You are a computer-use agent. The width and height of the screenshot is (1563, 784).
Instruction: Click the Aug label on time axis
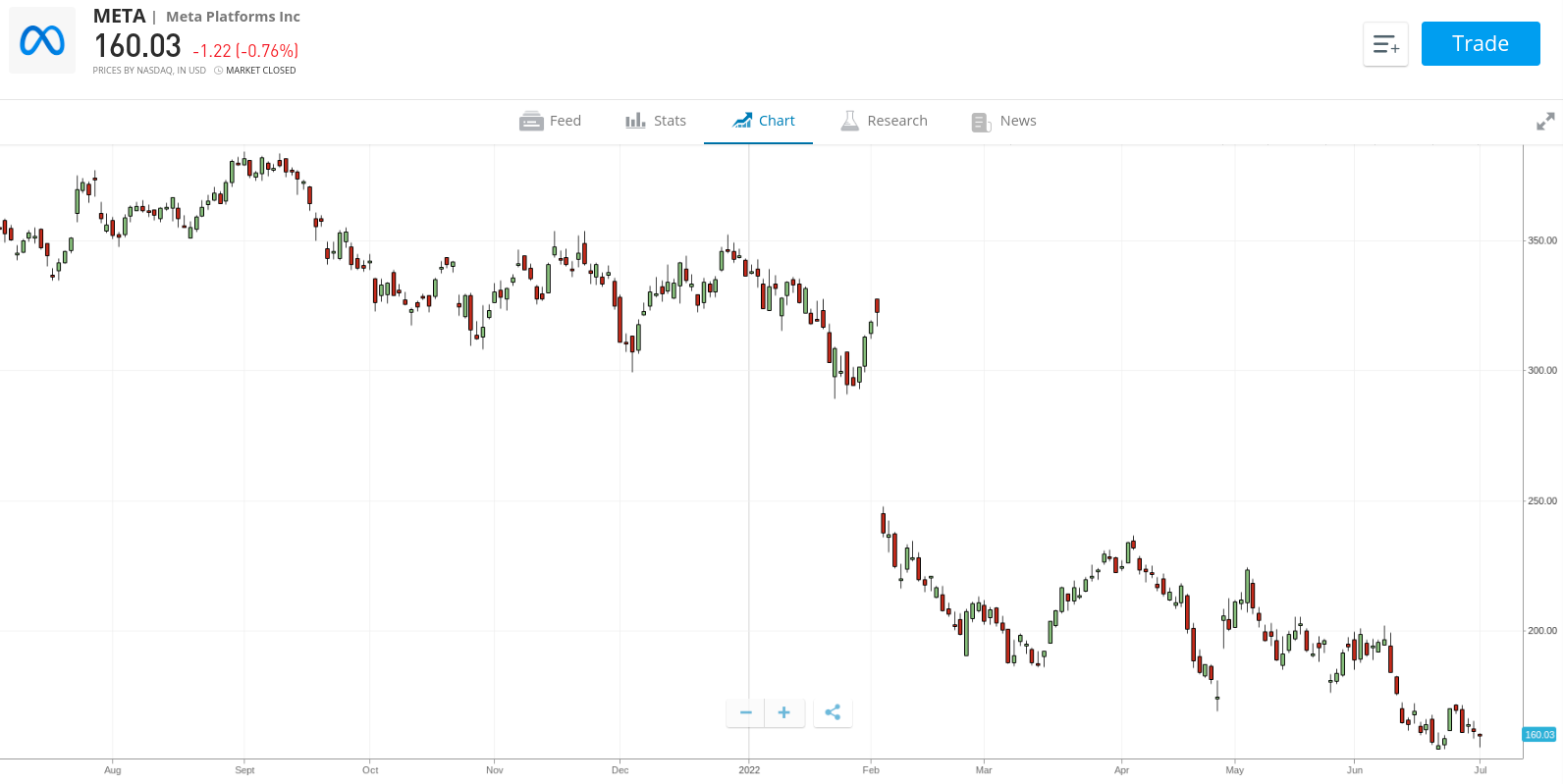tap(113, 770)
